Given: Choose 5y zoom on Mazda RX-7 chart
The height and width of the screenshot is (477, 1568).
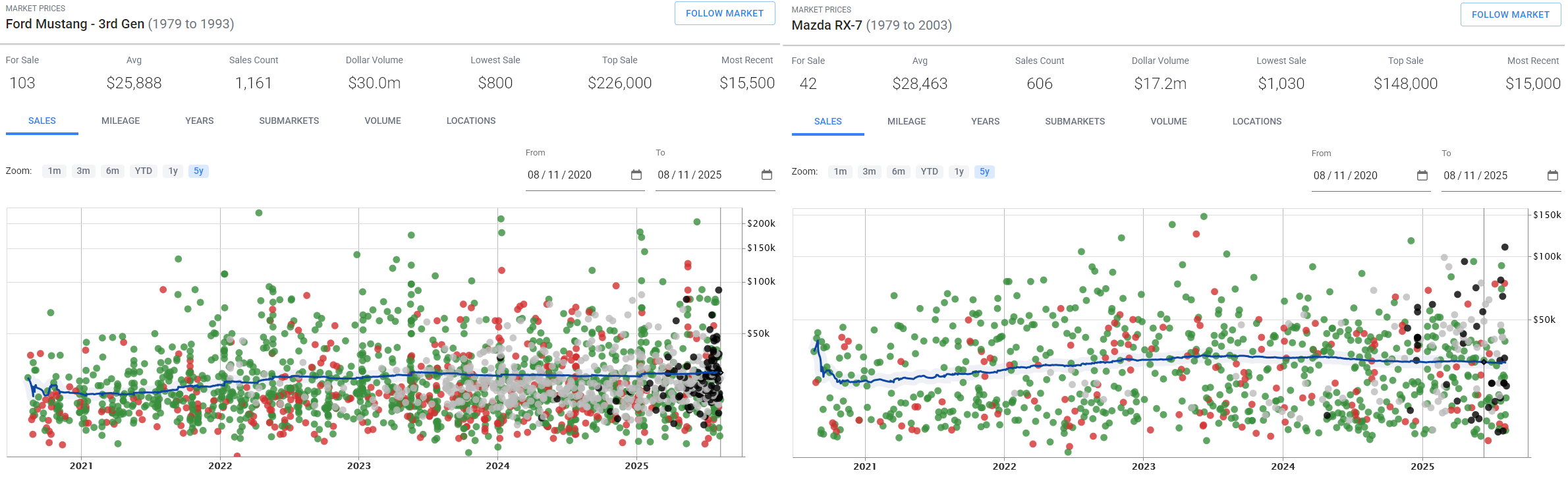Looking at the screenshot, I should (x=984, y=172).
